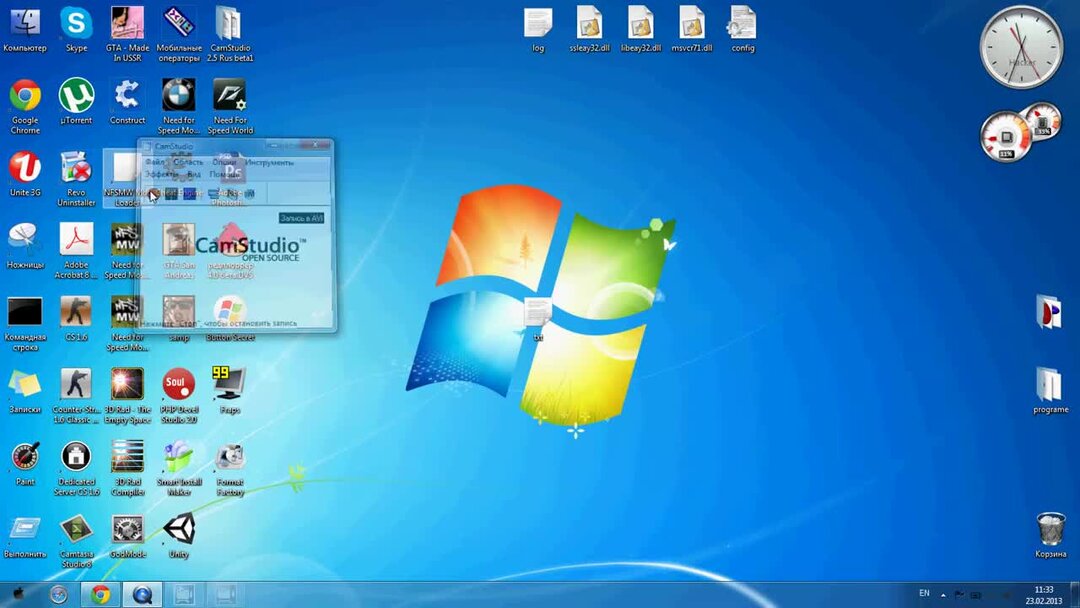Select Dedicated Server CS 1.6 icon
This screenshot has height=608, width=1080.
tap(76, 468)
